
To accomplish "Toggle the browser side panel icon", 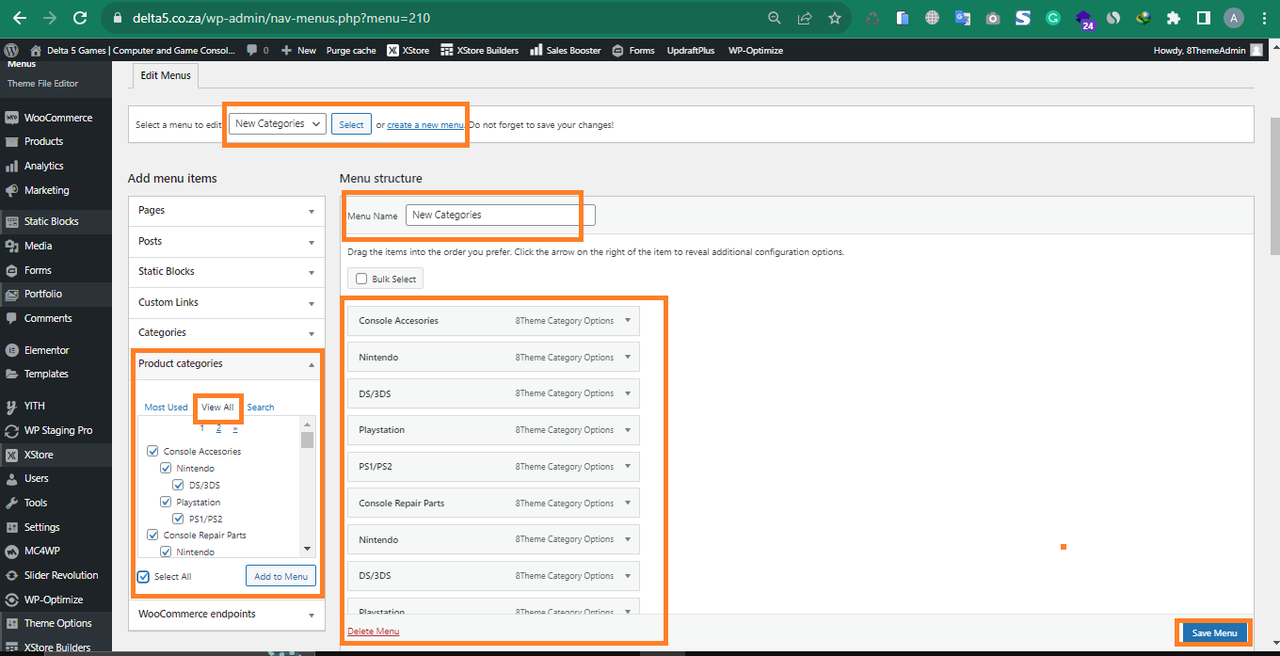I will (x=1204, y=18).
